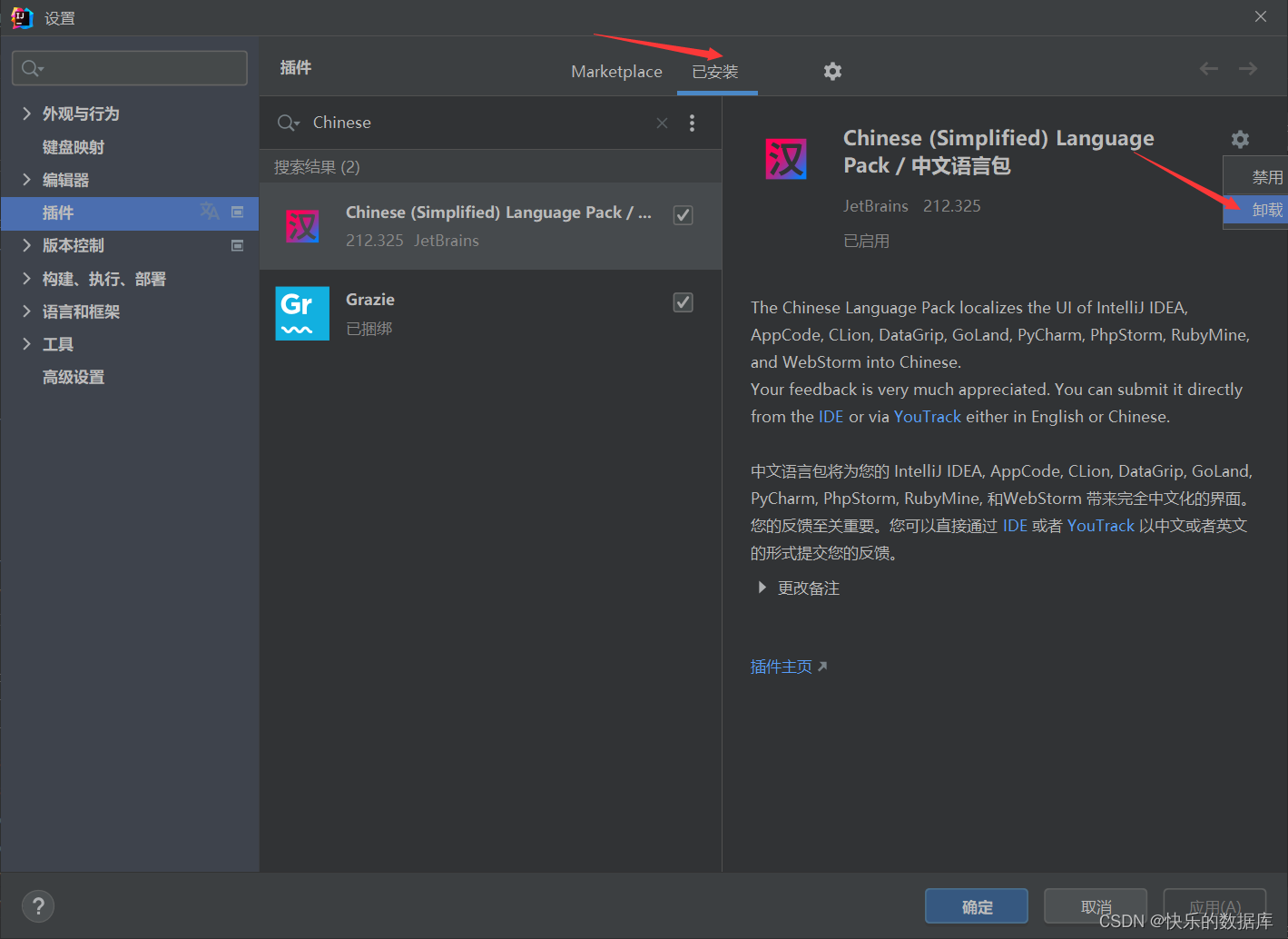This screenshot has height=939, width=1288.
Task: Toggle the Grazie plugin checkbox
Action: [683, 302]
